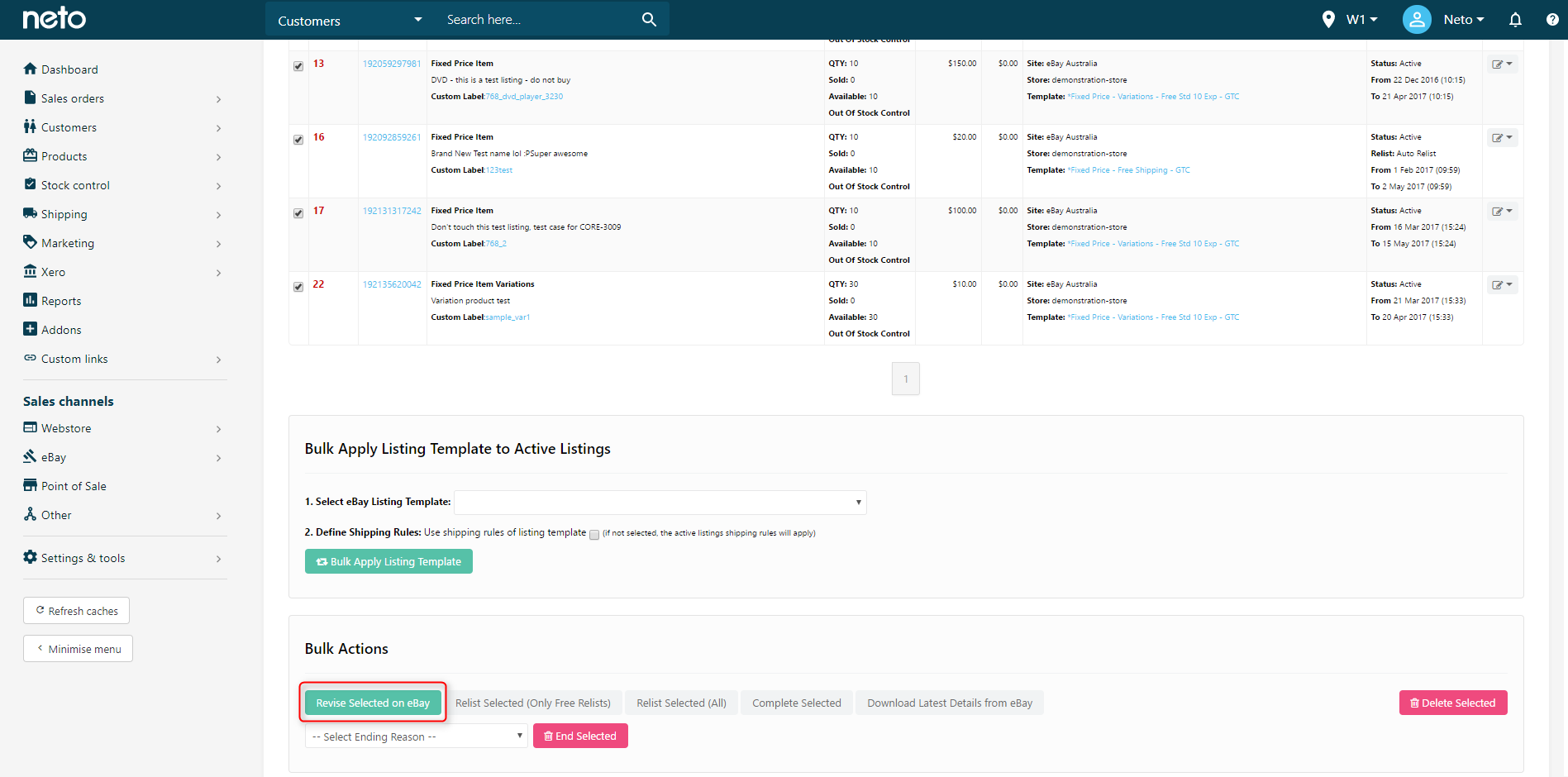Uncheck the checkbox for listing 22
Screen dimensions: 1568x777
point(298,287)
